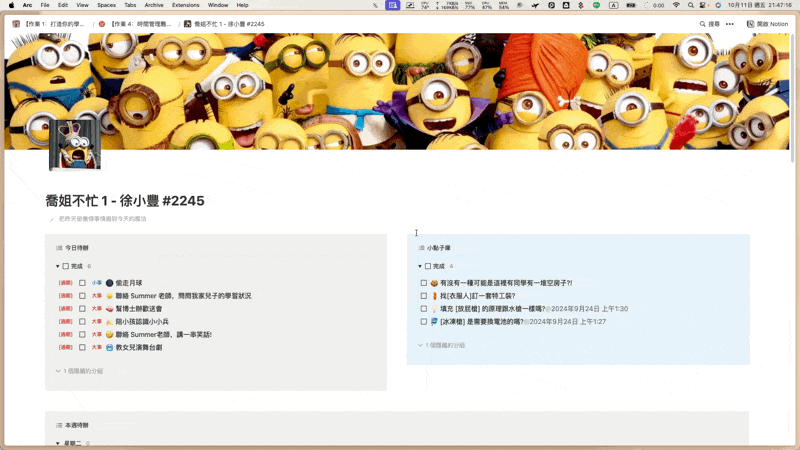
Task: Check the box for 找[衣服人]訂一套特工裝?
Action: click(424, 296)
